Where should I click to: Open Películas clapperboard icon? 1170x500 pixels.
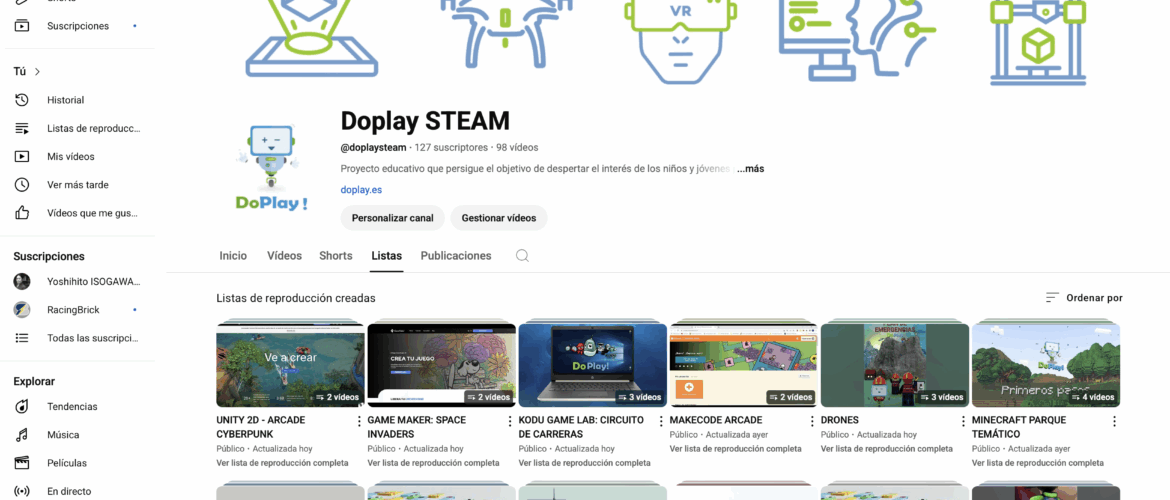tap(22, 463)
